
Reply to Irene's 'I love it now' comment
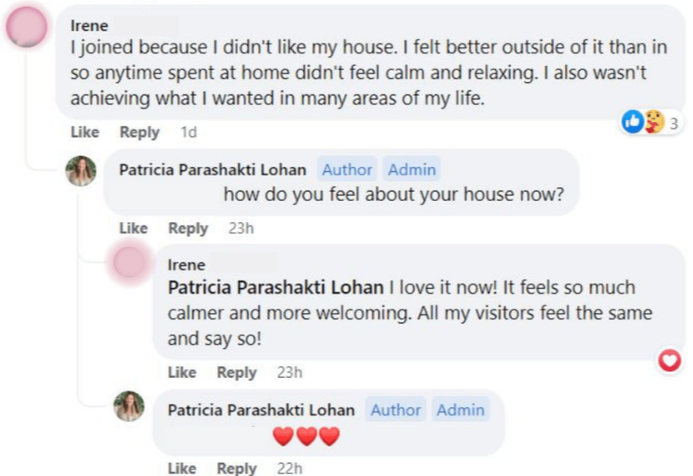tap(237, 372)
